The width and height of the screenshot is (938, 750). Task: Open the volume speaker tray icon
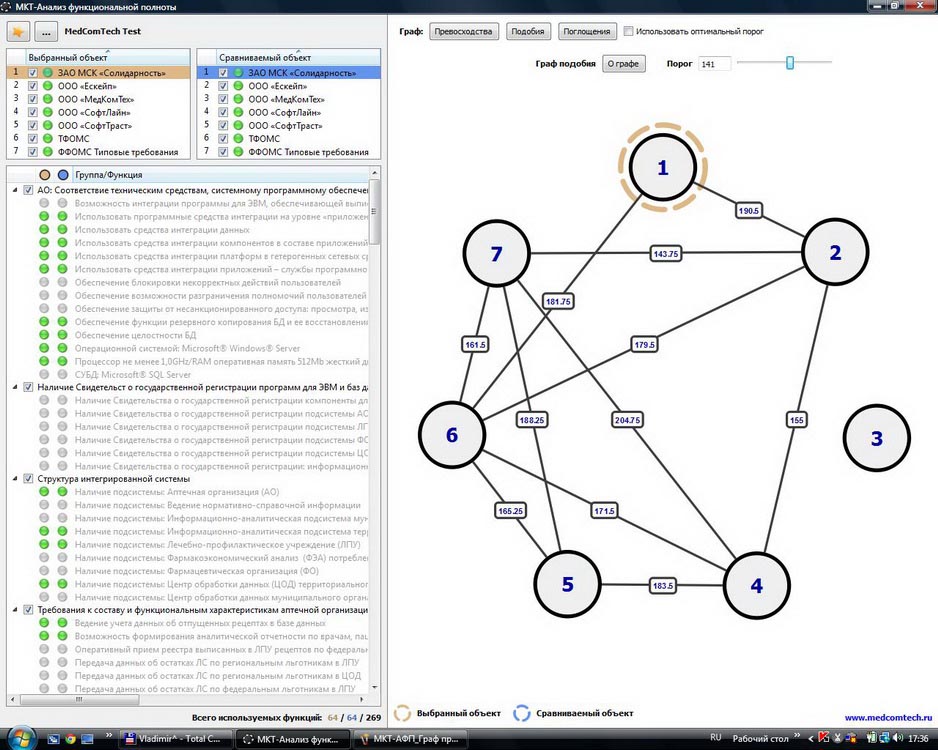(x=898, y=738)
